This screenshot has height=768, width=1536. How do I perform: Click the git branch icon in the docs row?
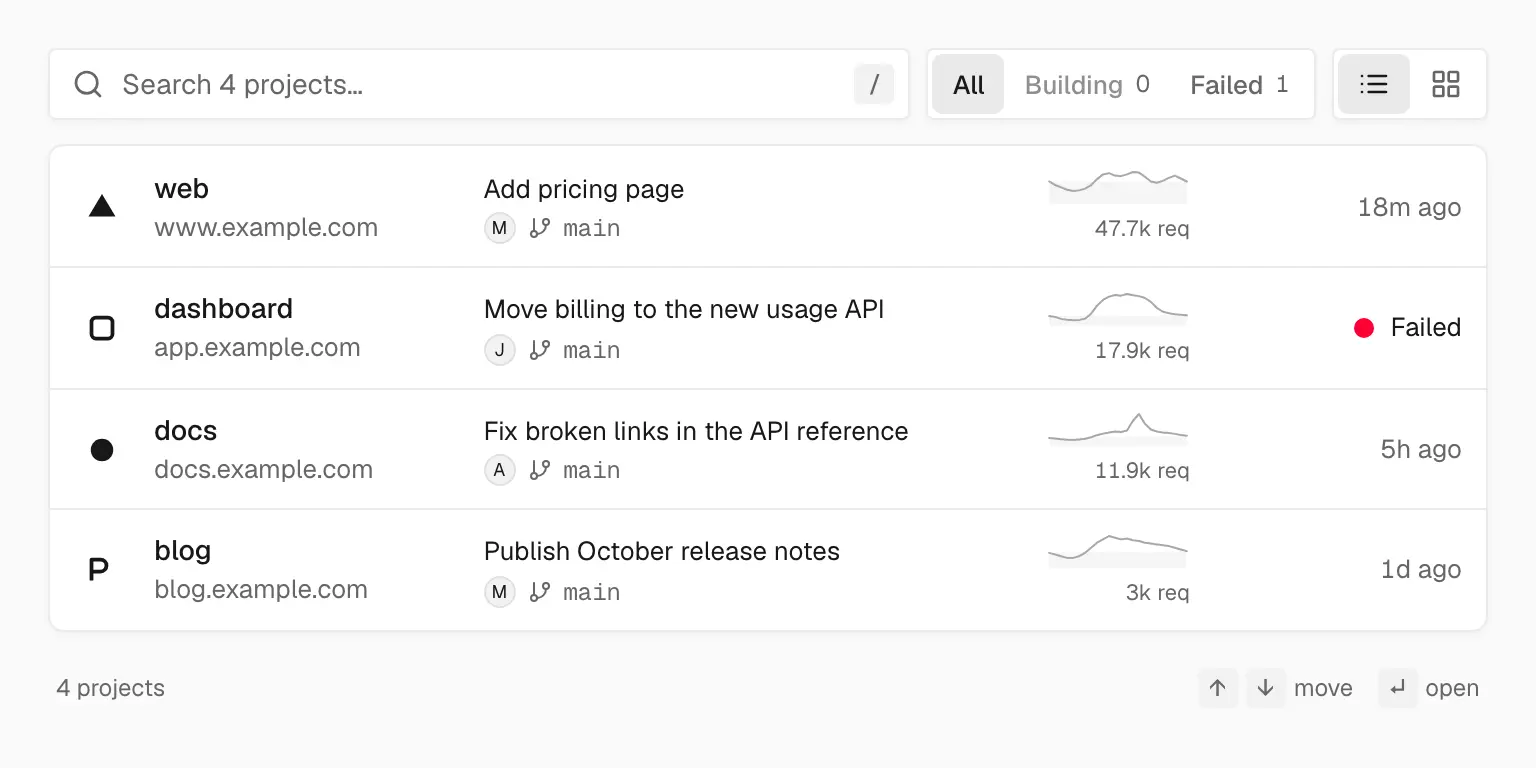point(540,470)
